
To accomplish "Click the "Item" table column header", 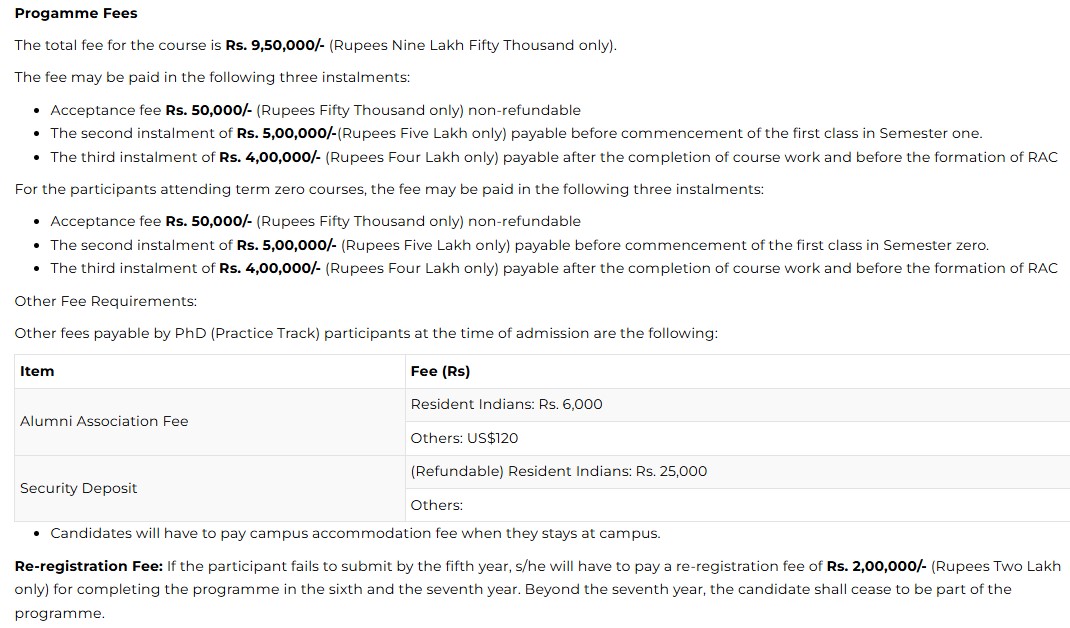I will (37, 371).
